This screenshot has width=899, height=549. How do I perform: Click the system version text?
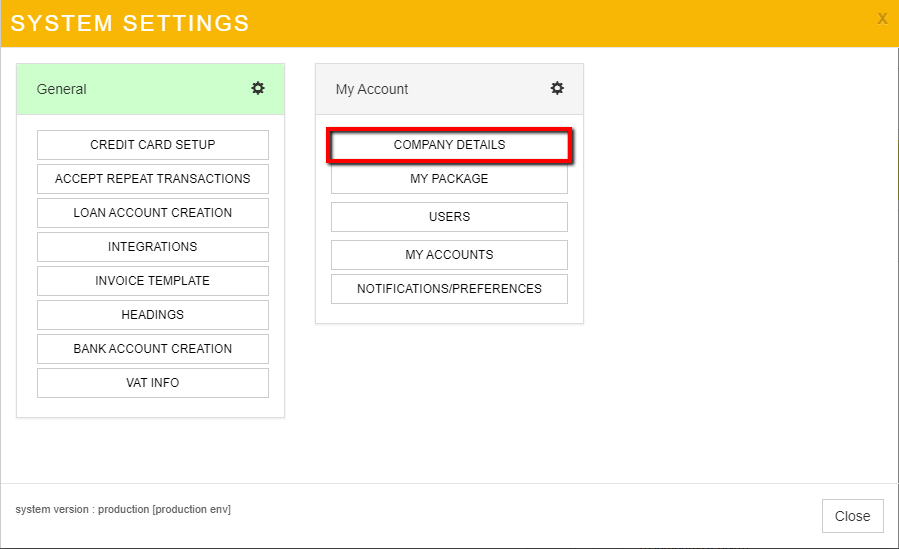pos(123,510)
